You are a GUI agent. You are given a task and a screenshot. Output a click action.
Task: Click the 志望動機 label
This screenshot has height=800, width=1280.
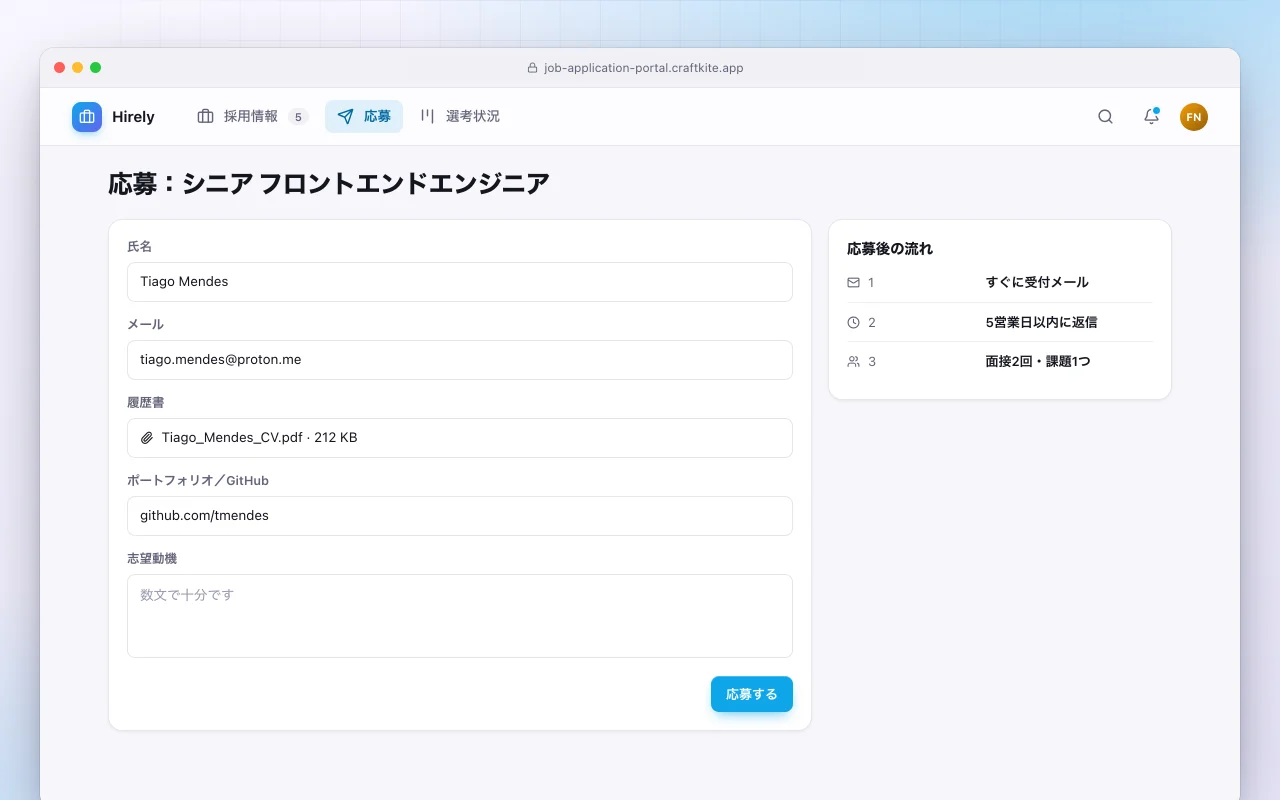(x=152, y=559)
